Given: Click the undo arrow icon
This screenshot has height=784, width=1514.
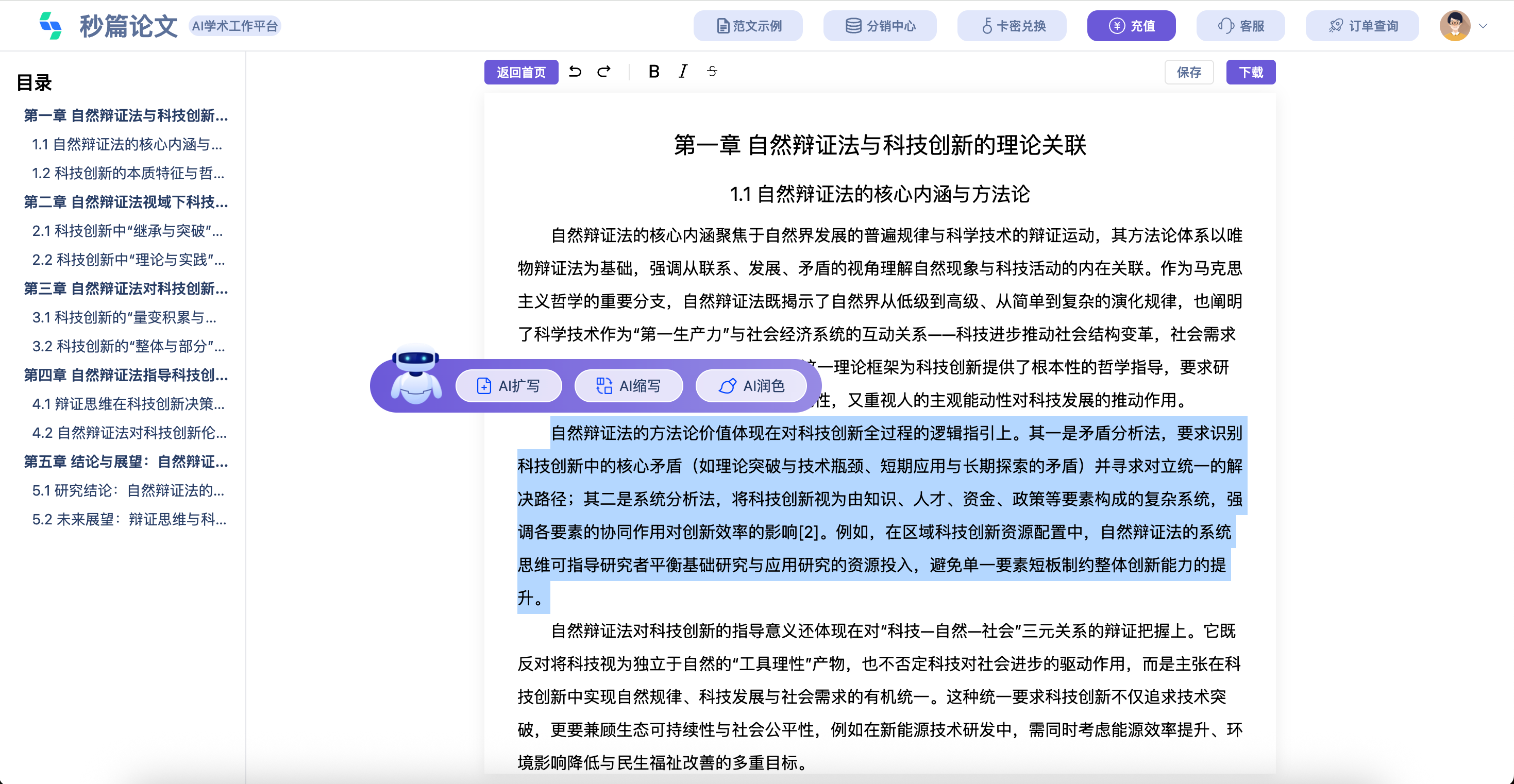Looking at the screenshot, I should click(575, 72).
